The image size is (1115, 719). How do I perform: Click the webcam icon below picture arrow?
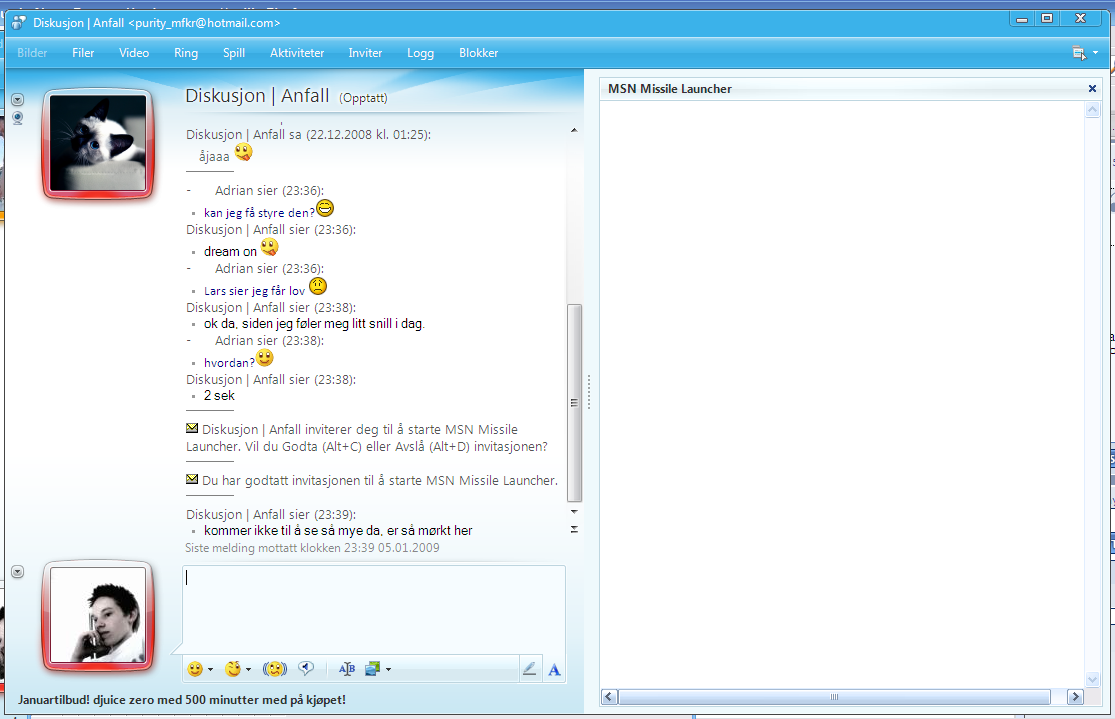tap(18, 118)
